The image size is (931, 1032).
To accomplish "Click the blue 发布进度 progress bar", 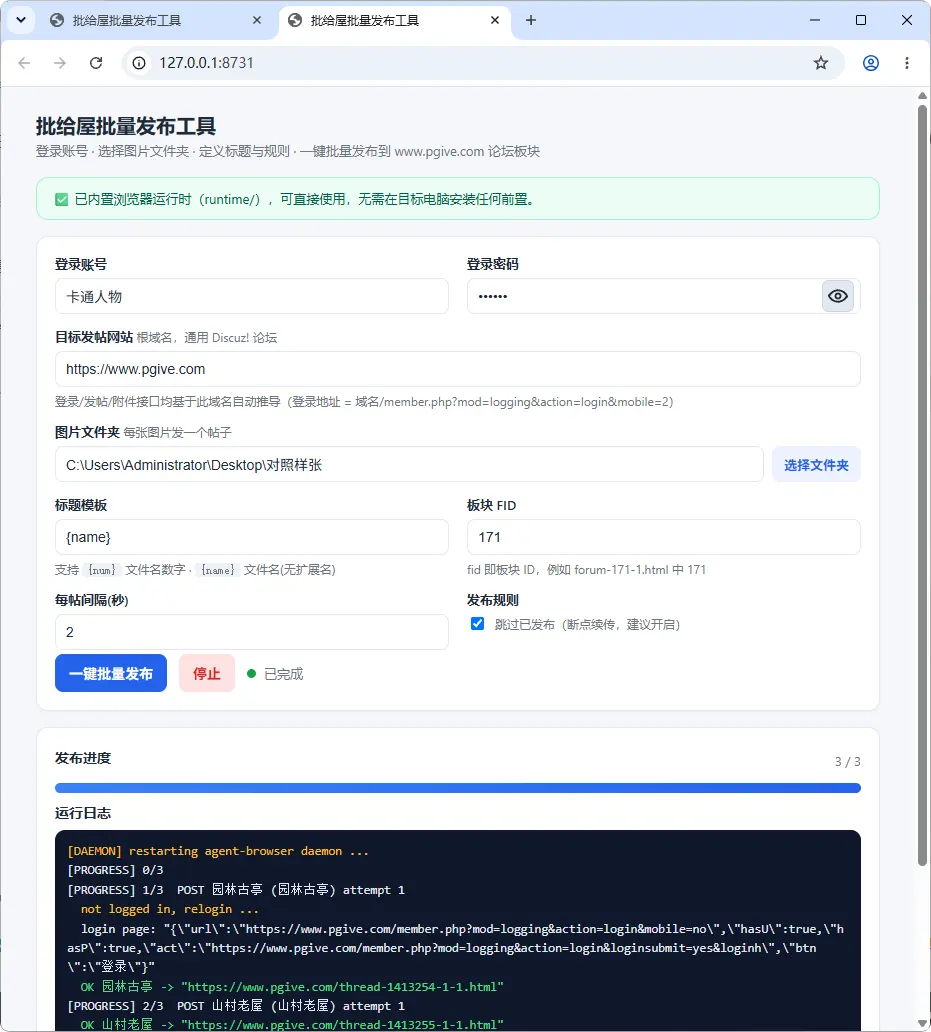I will pyautogui.click(x=457, y=788).
